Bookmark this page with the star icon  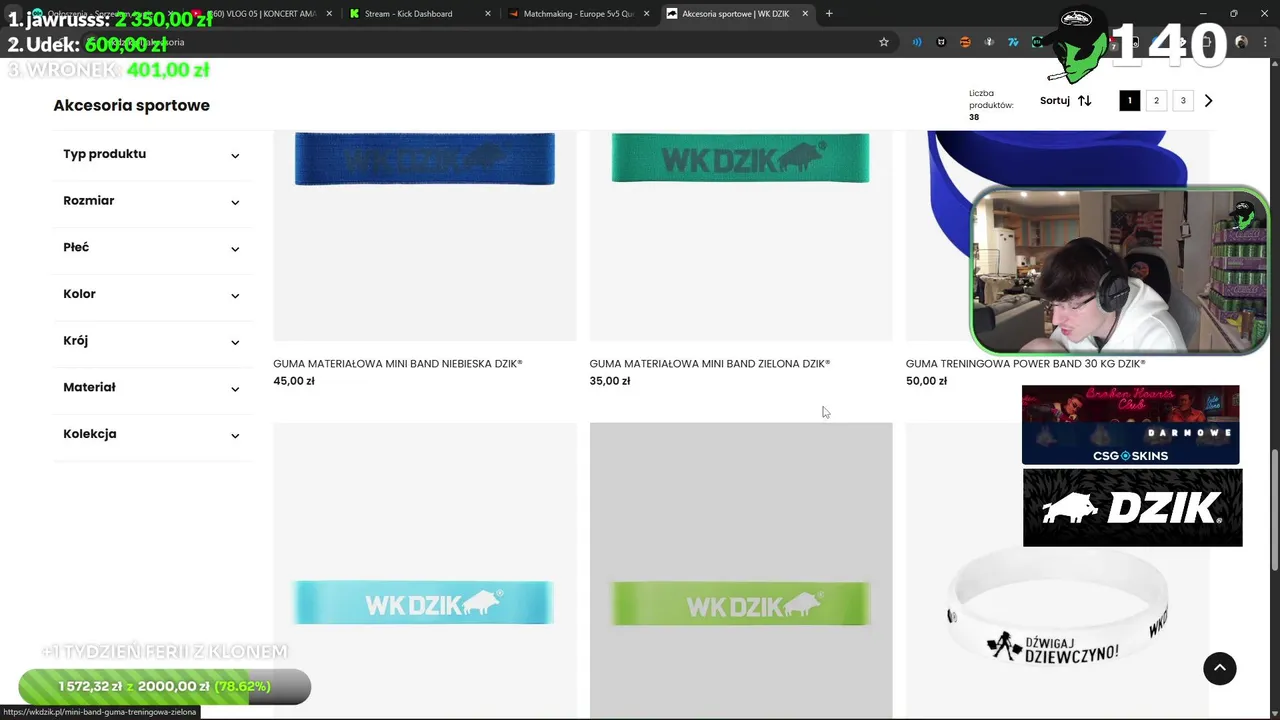(884, 42)
